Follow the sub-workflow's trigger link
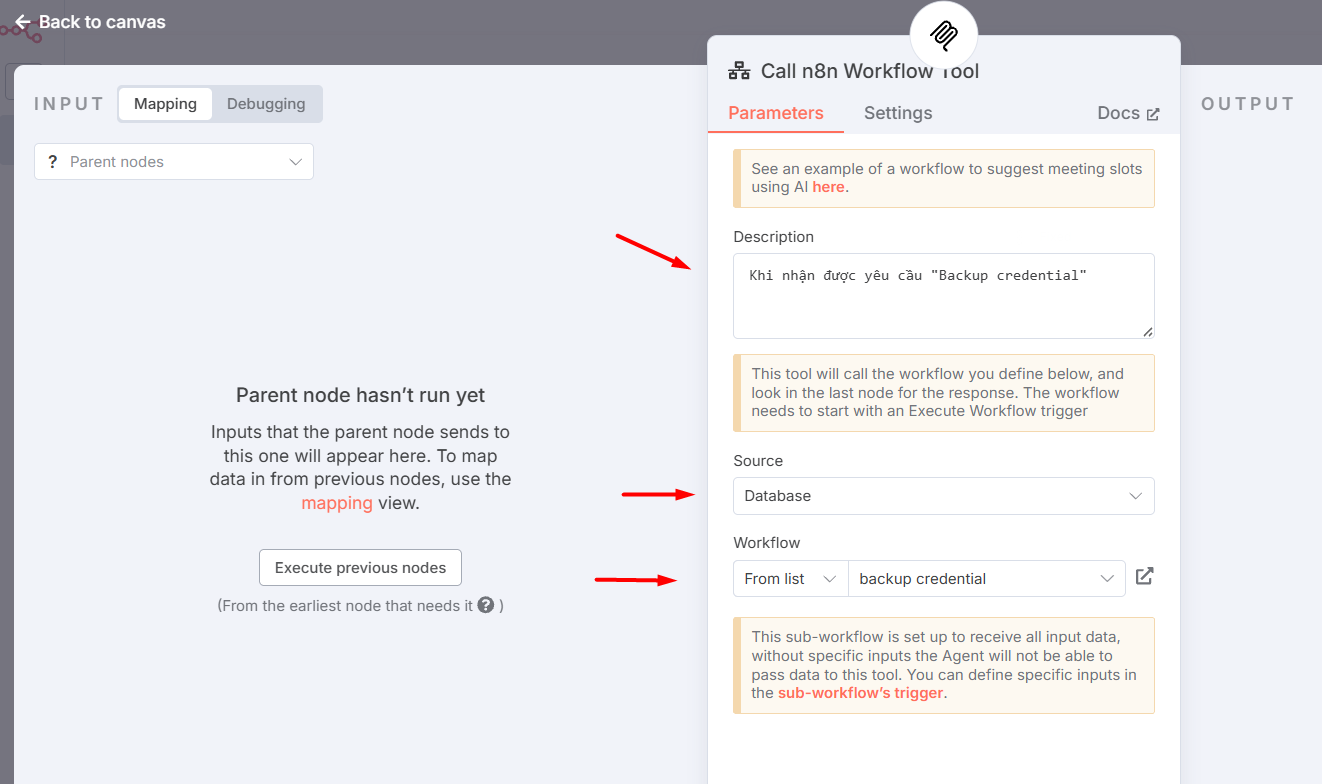1322x784 pixels. point(860,693)
